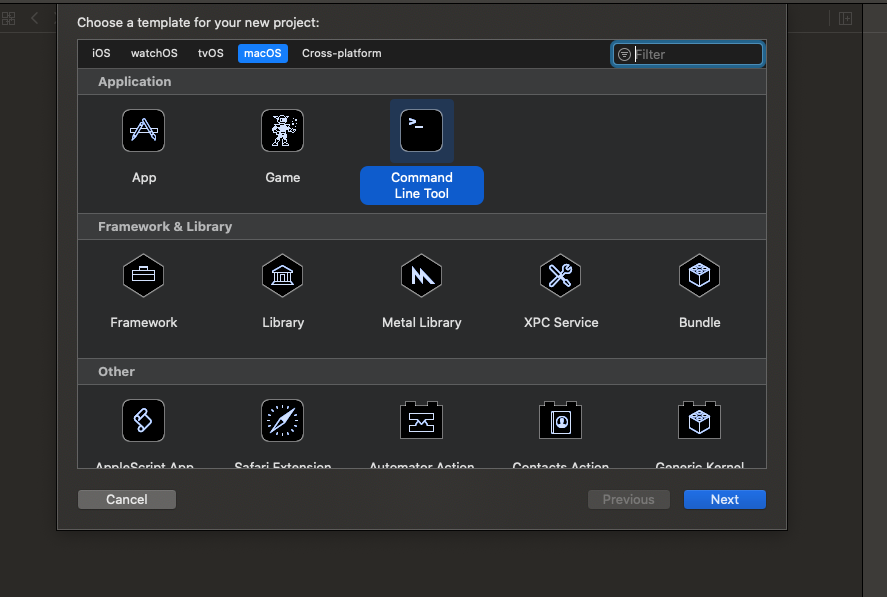The width and height of the screenshot is (887, 597).
Task: Click the Library label text
Action: [x=283, y=323]
